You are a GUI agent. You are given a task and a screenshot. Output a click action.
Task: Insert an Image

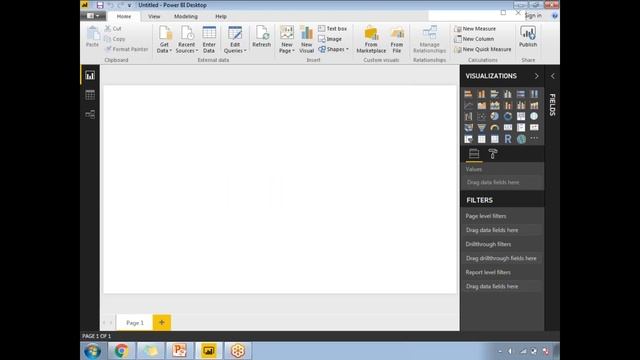(330, 39)
